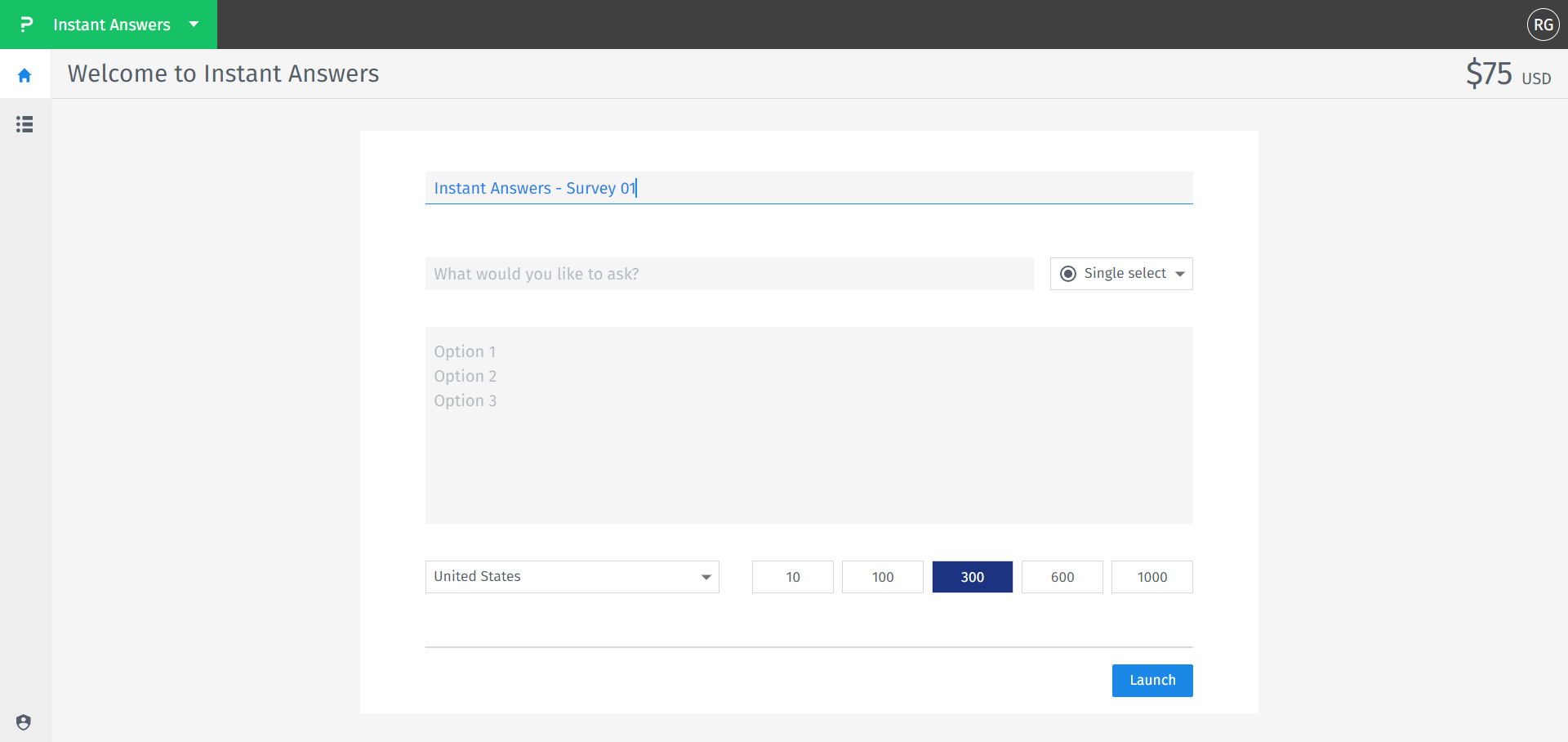Click the highlighted 300 respondents selection
Screen dimensions: 1568x742
[972, 576]
